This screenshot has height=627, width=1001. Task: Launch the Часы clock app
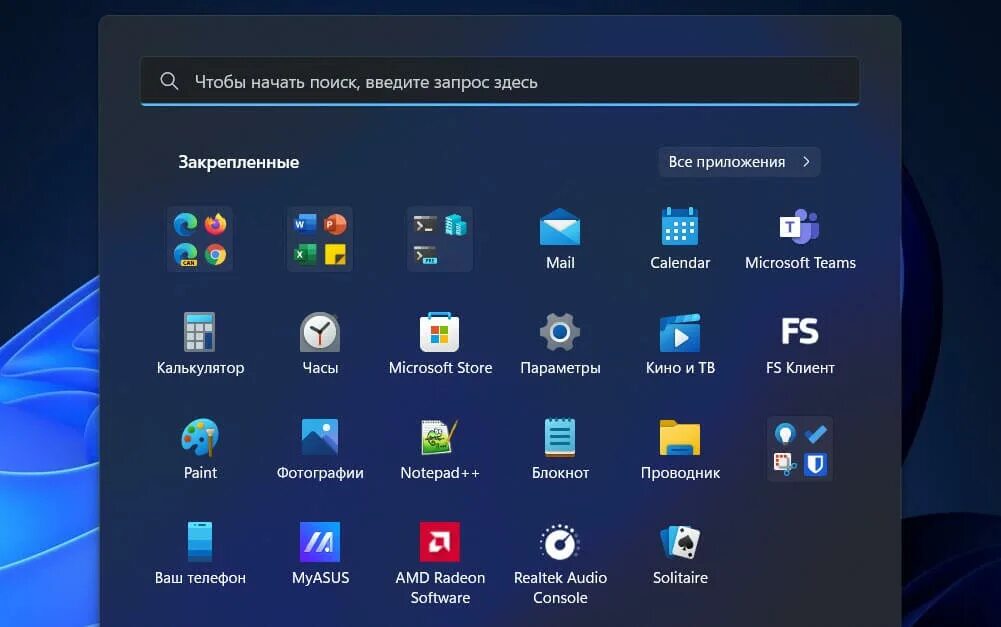(x=320, y=344)
